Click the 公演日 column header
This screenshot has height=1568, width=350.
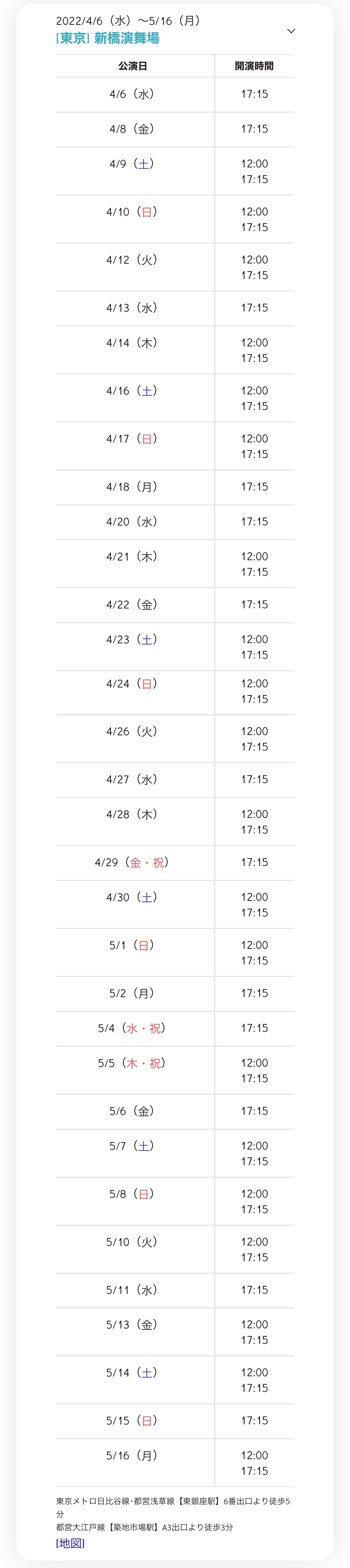pos(133,66)
